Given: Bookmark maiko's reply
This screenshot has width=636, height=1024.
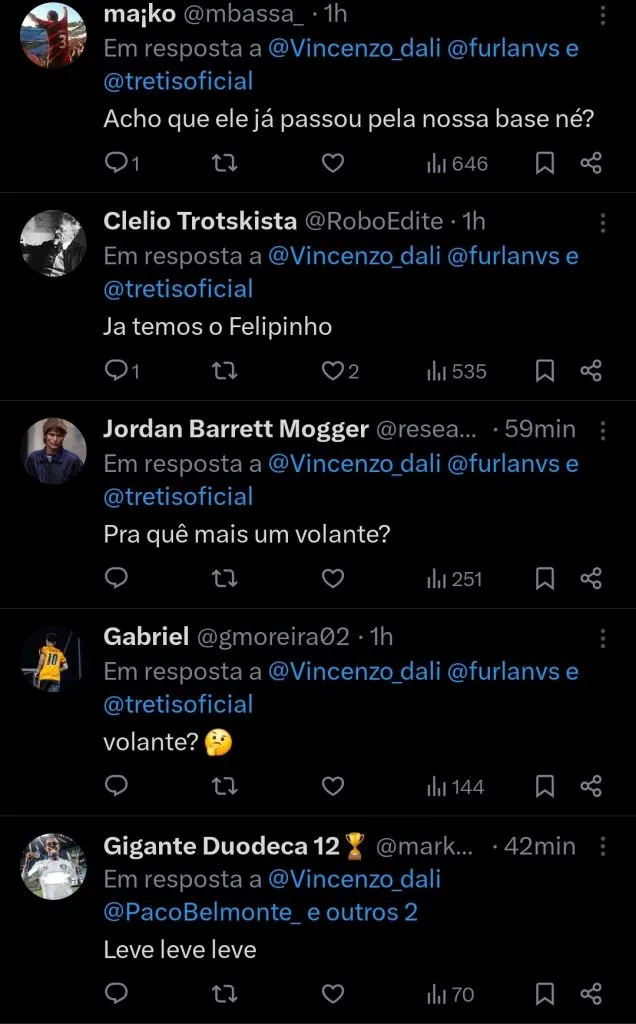Looking at the screenshot, I should 545,163.
